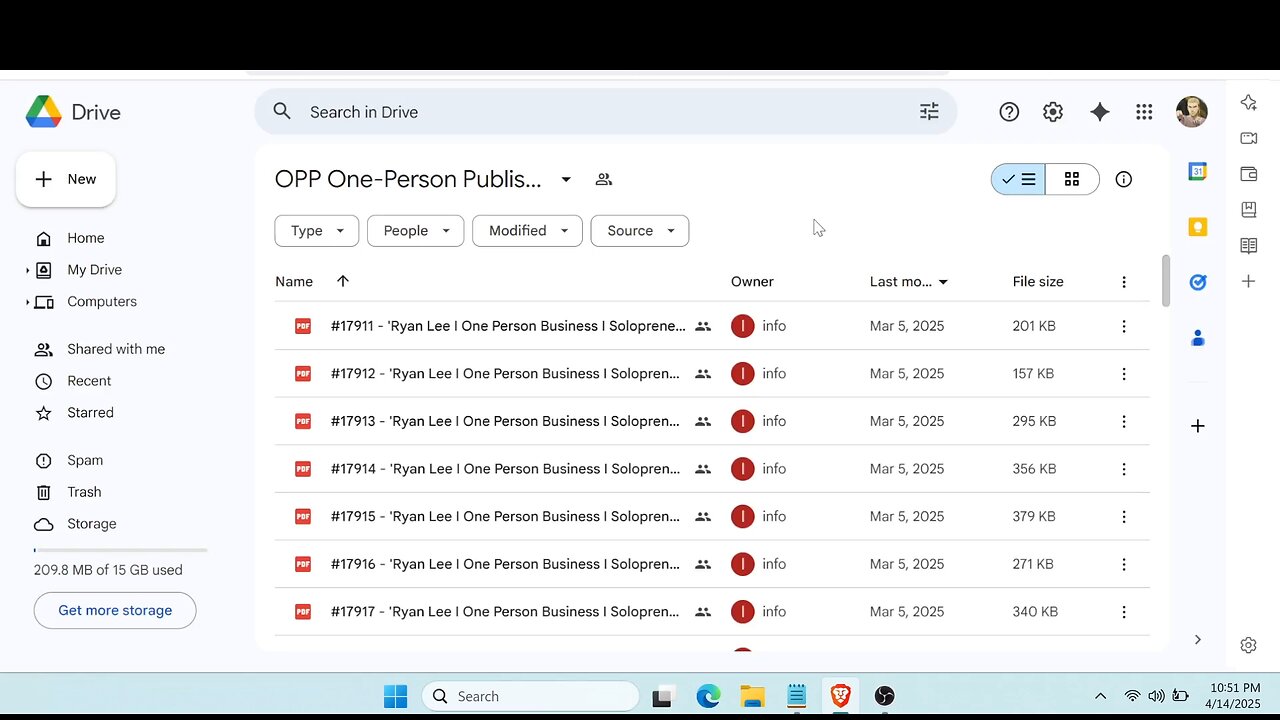
Task: Open Google Calendar in the side panel
Action: [x=1197, y=171]
